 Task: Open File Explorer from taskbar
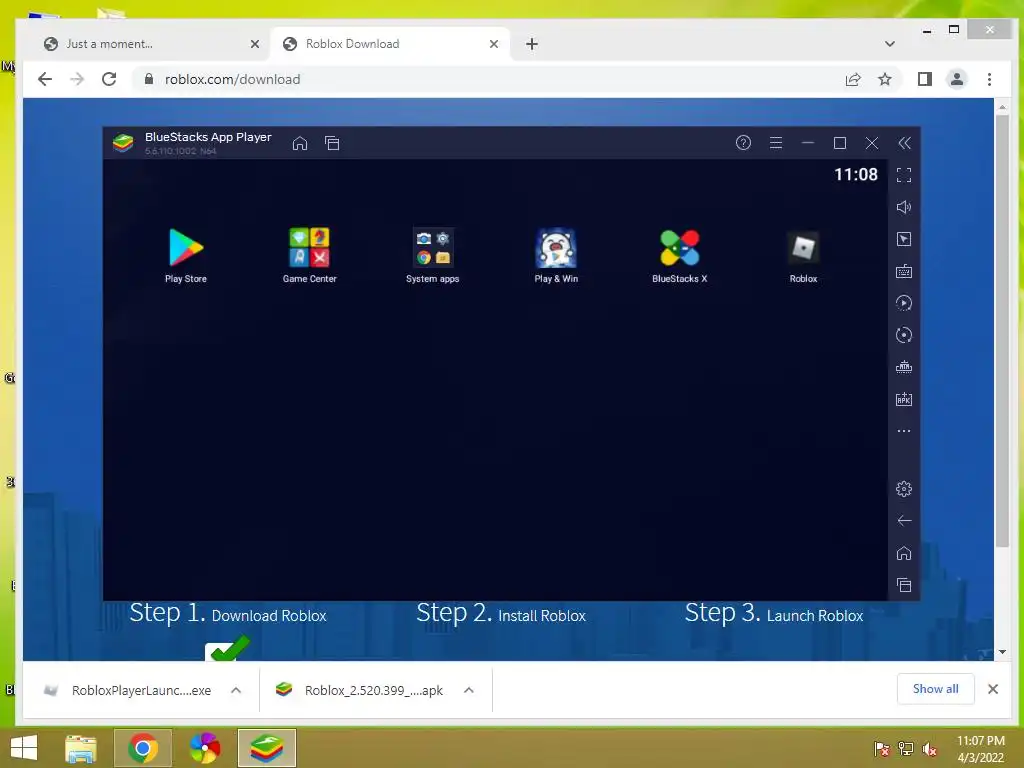[81, 748]
